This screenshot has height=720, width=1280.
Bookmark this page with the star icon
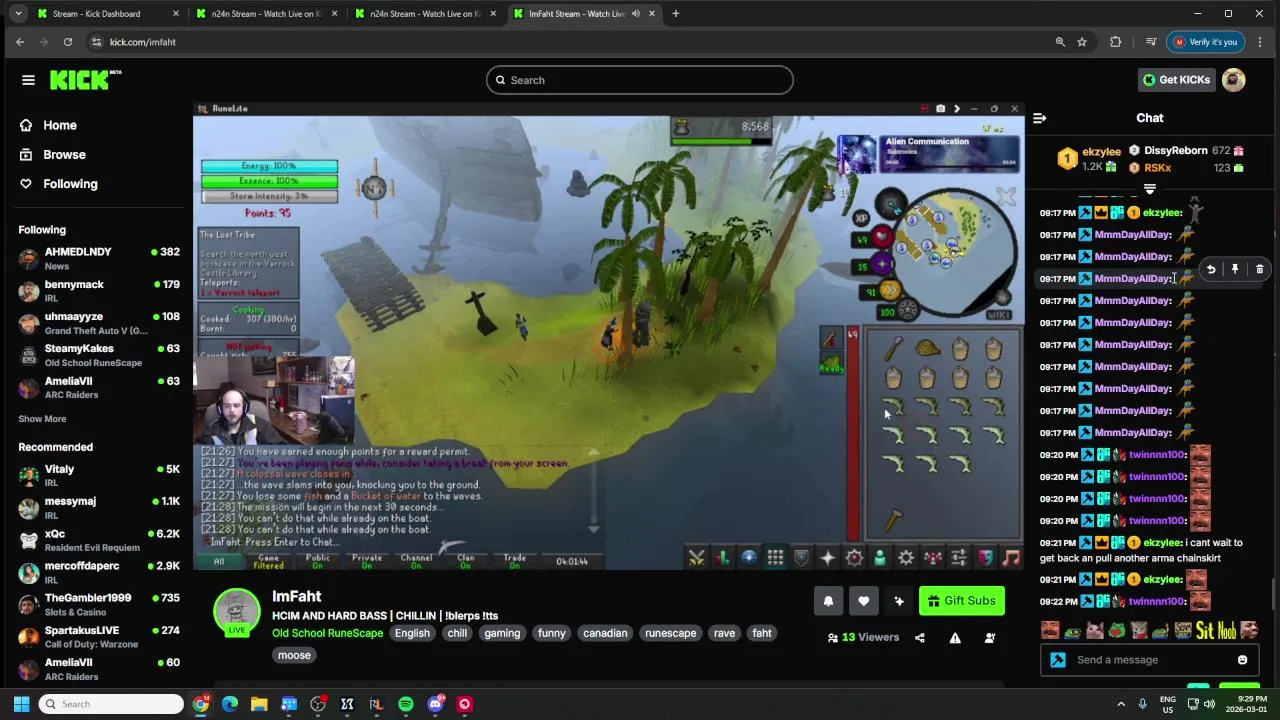1082,42
